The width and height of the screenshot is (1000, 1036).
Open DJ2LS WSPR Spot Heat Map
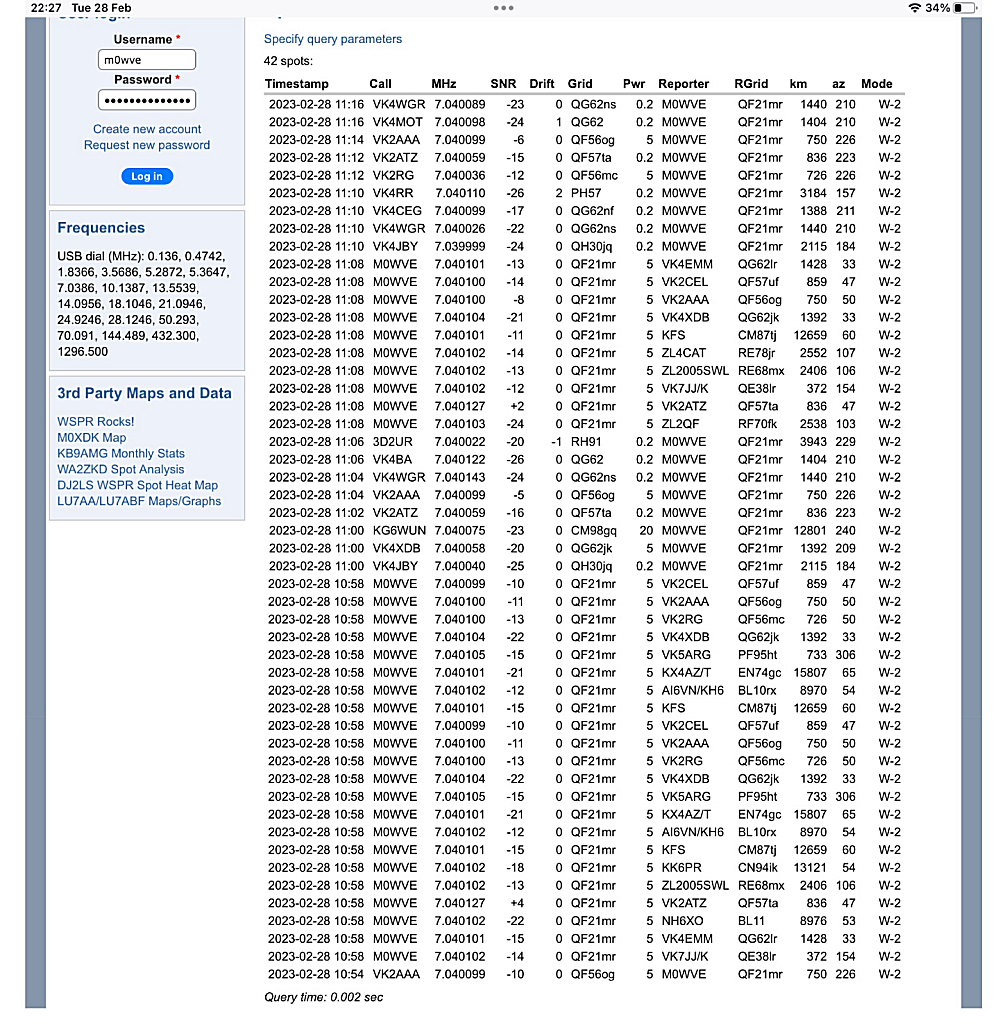tap(137, 485)
